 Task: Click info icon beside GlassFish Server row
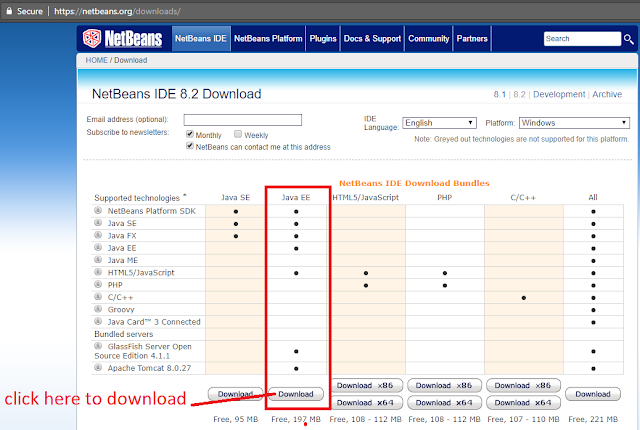98,346
